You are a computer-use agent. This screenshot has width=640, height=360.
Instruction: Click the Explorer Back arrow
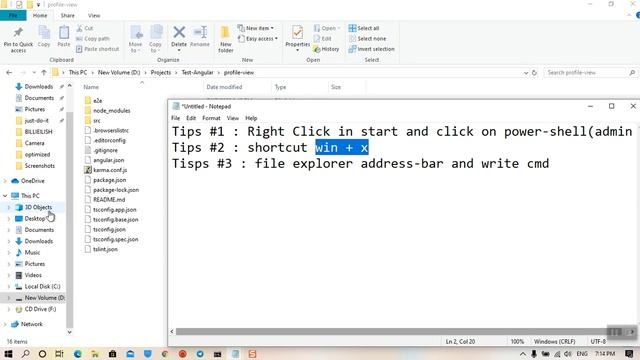[9, 72]
